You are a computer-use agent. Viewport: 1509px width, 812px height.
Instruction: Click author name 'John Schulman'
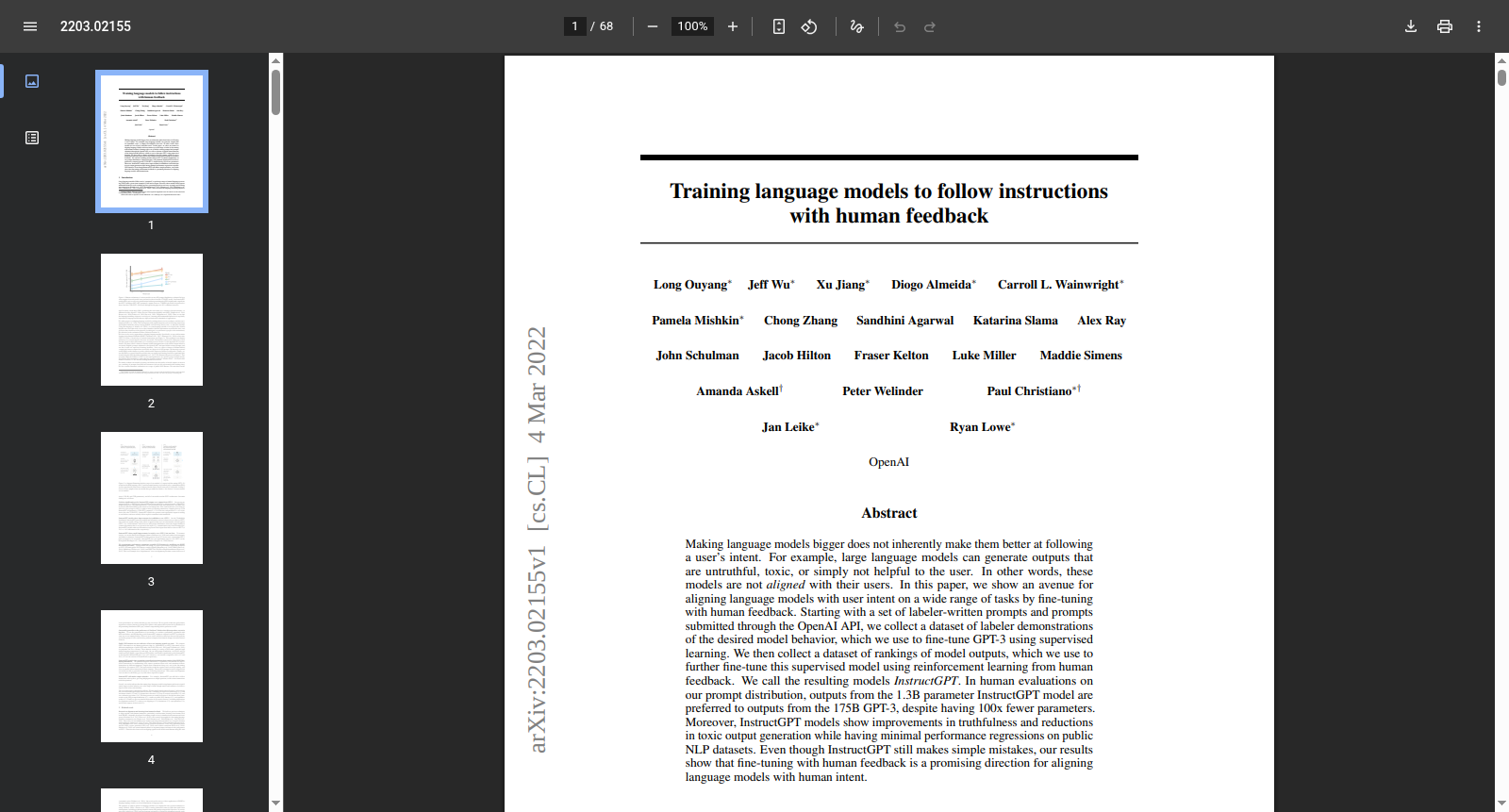coord(698,356)
